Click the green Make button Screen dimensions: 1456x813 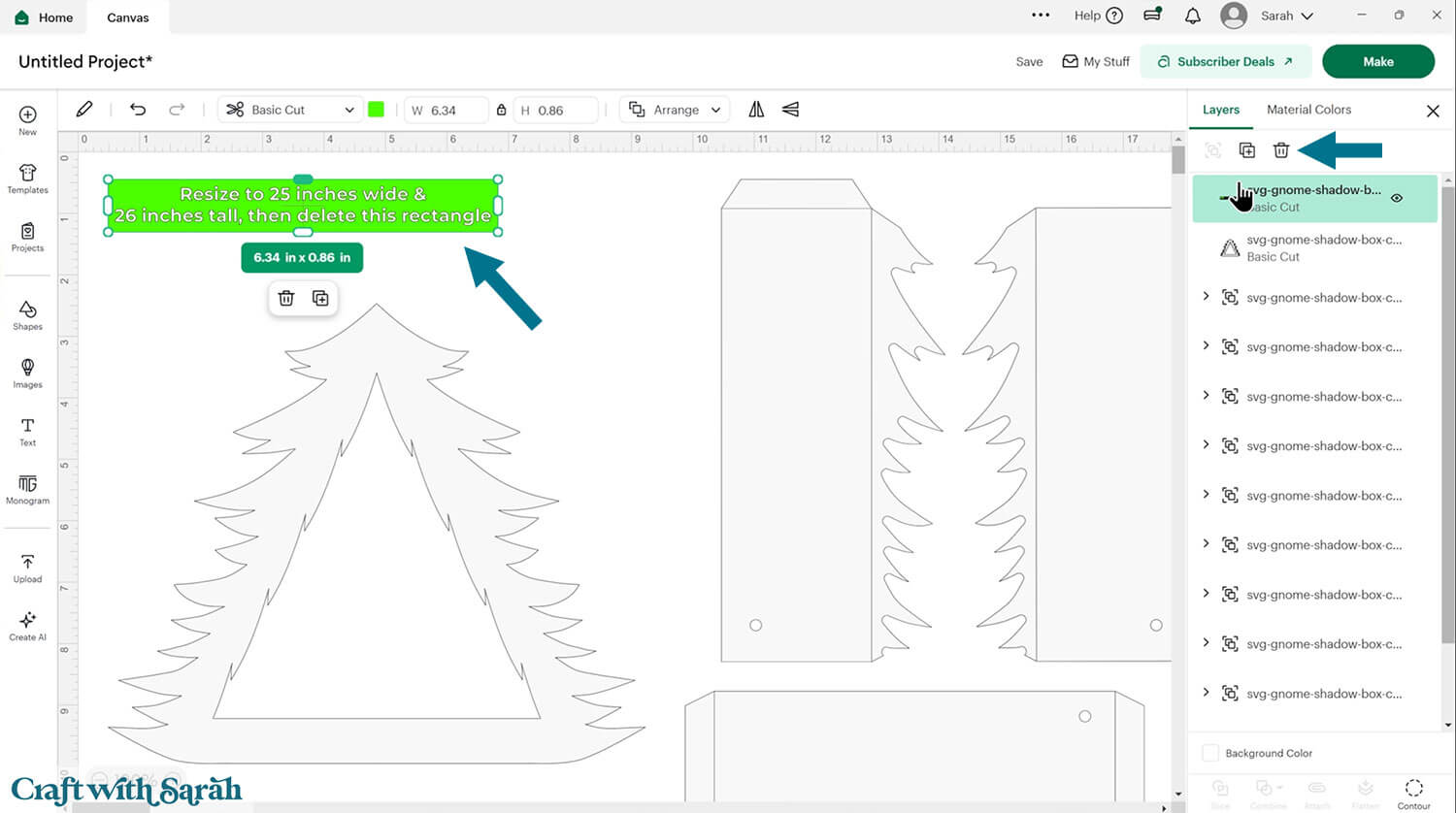(x=1377, y=61)
